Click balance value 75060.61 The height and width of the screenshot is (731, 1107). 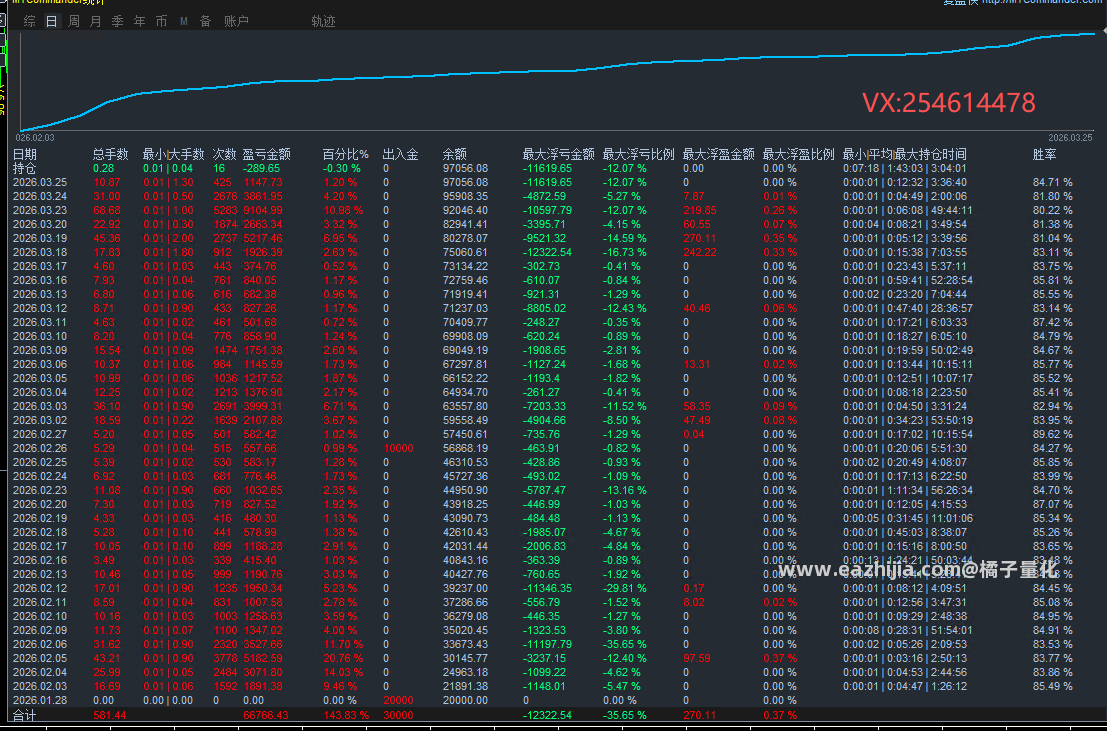pyautogui.click(x=465, y=252)
